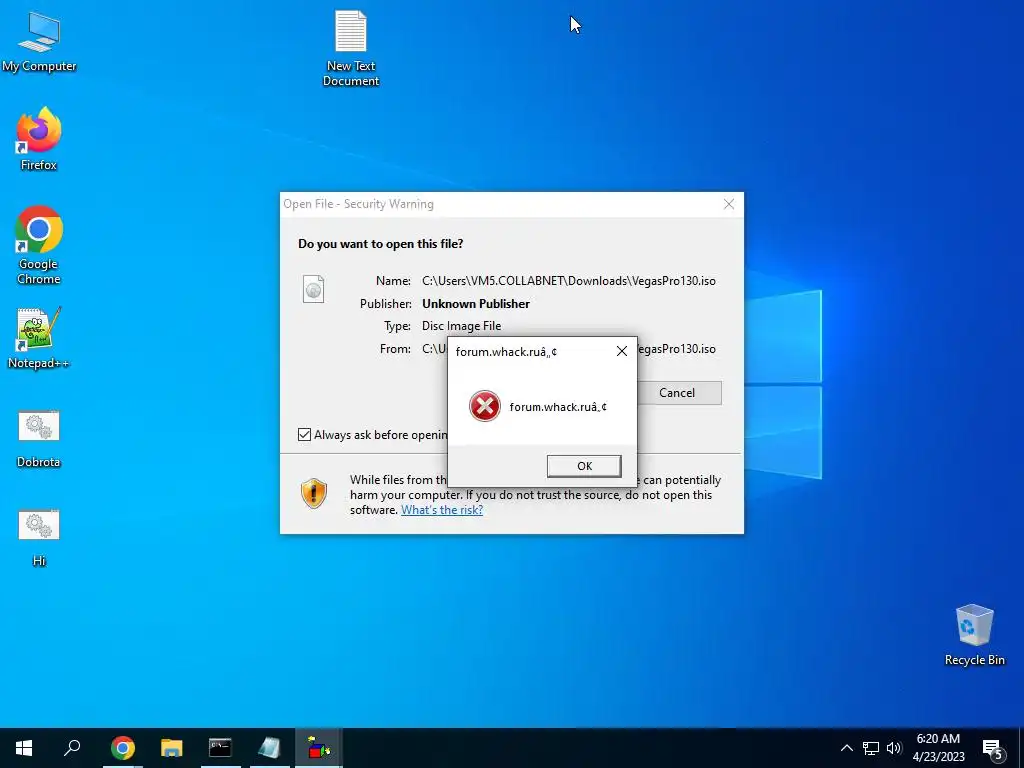Click the Name path ending in VegasPro130.iso
Viewport: 1024px width, 768px height.
(x=569, y=281)
